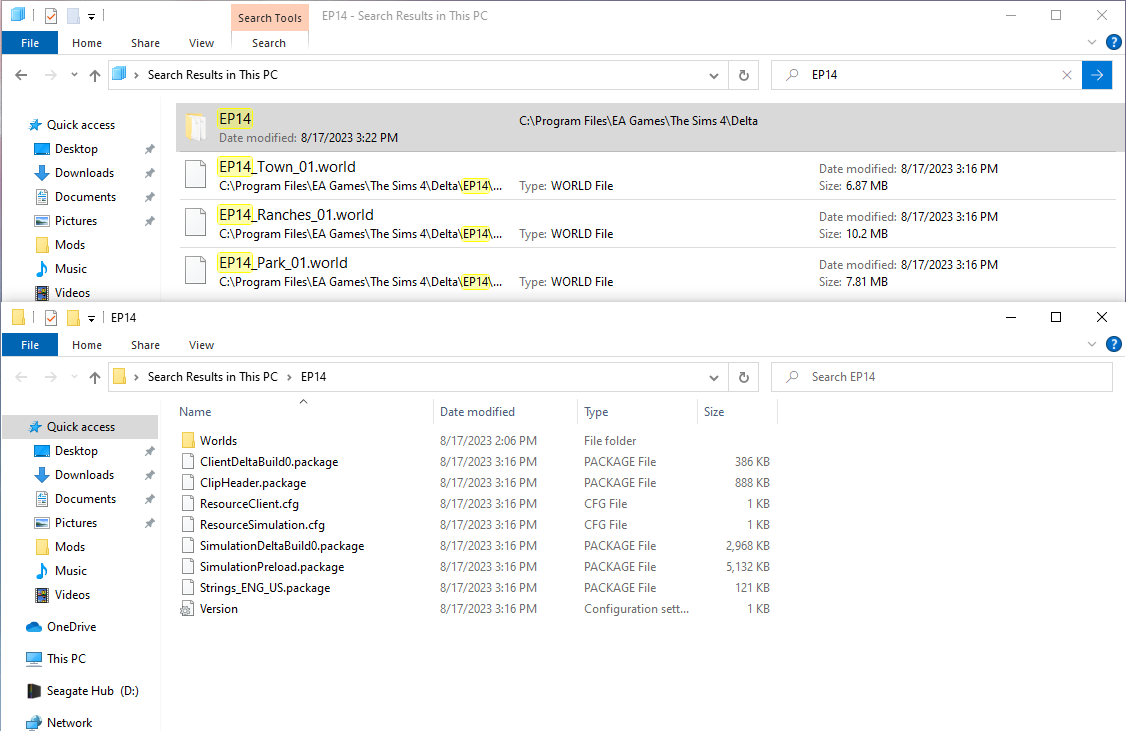The width and height of the screenshot is (1126, 731).
Task: Select the EP14_Ranches_01.world search result
Action: click(296, 215)
